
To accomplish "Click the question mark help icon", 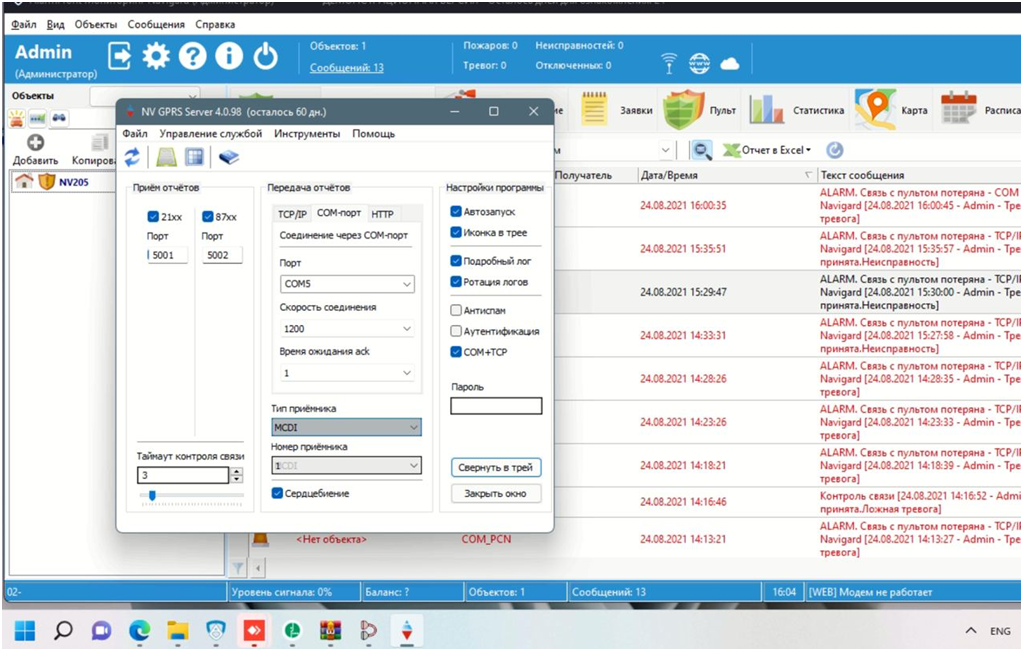I will click(192, 56).
